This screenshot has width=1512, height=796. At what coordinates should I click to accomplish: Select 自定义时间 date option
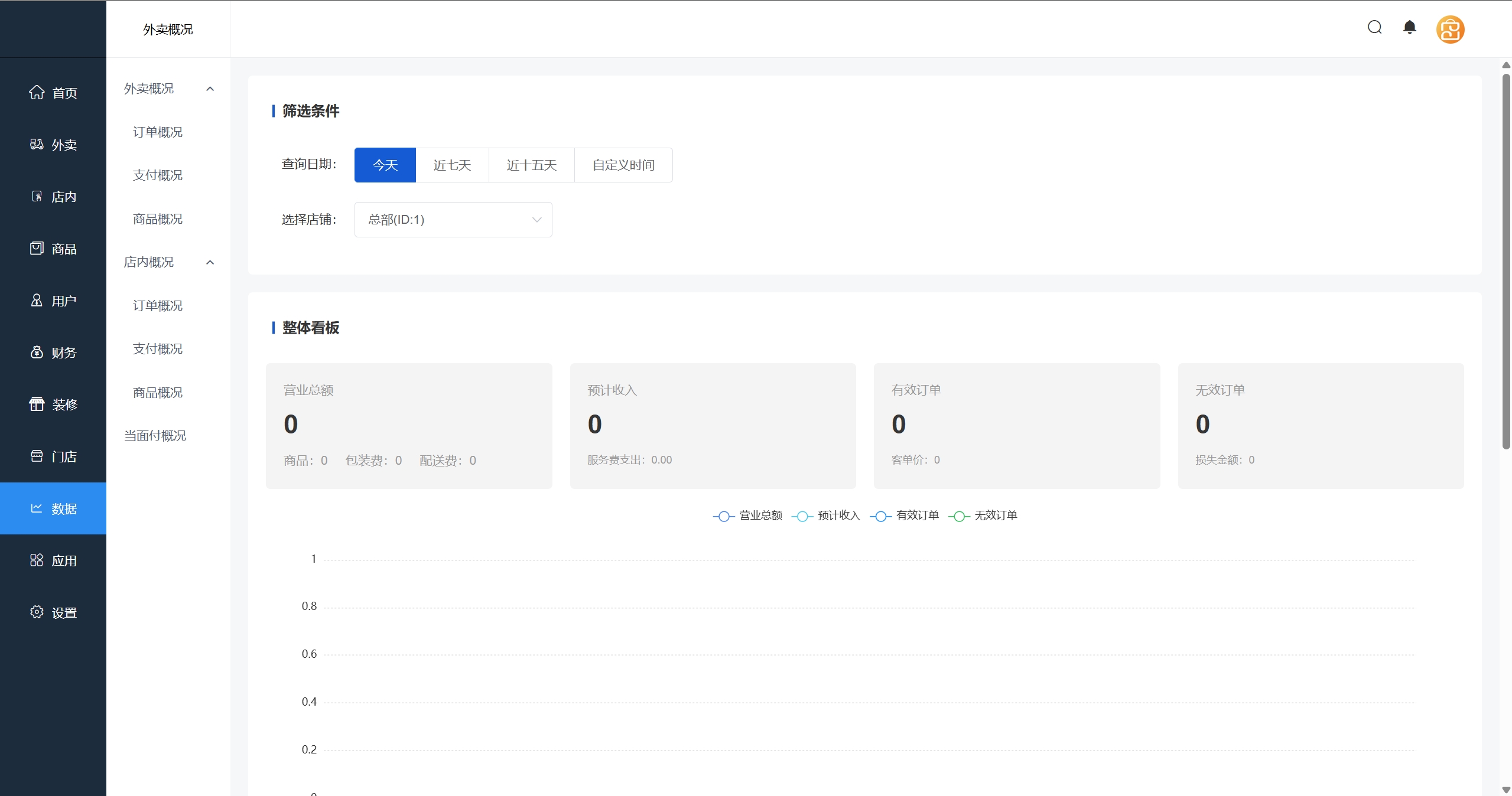coord(623,165)
